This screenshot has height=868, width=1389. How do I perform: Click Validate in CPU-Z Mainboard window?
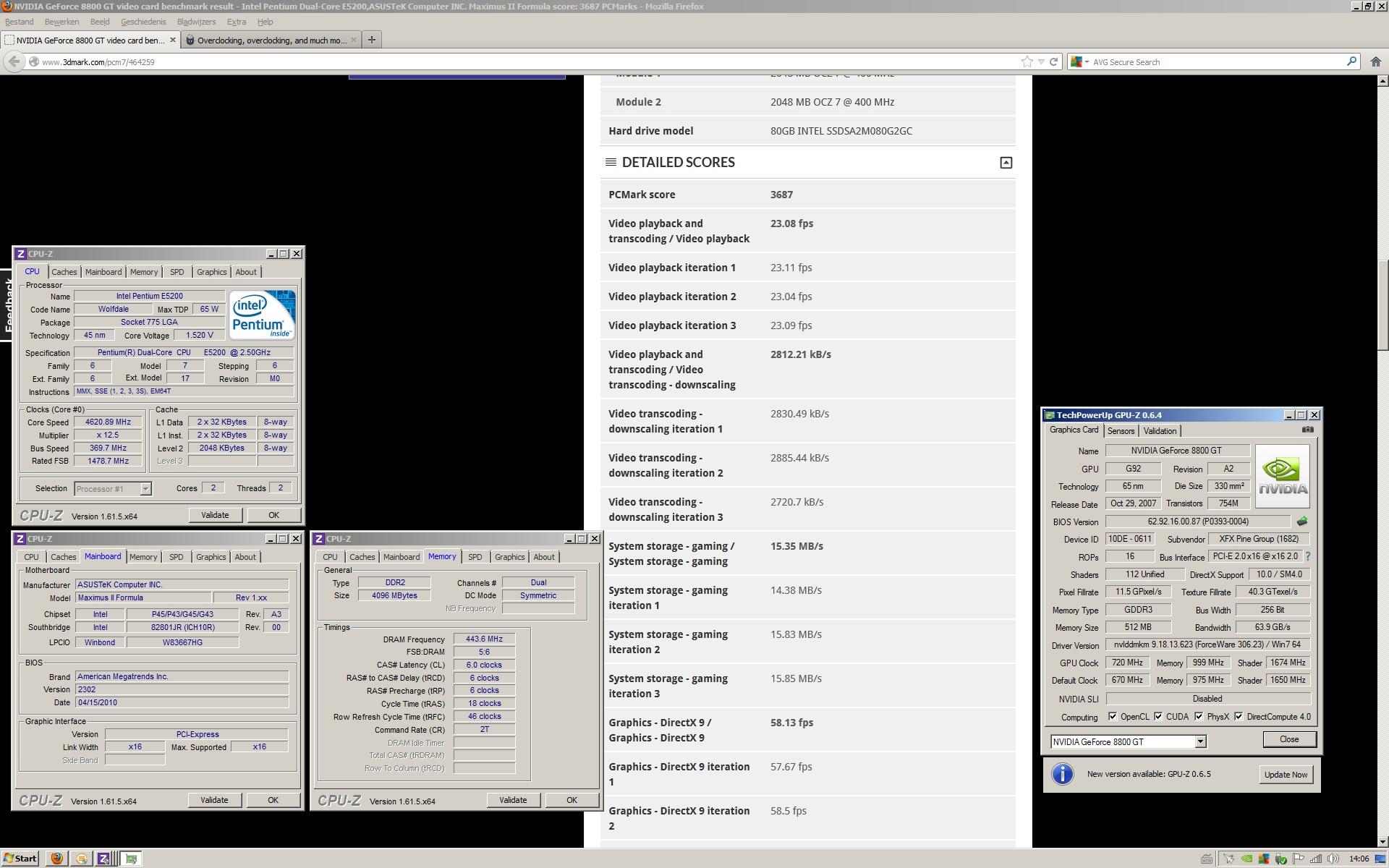(x=214, y=800)
